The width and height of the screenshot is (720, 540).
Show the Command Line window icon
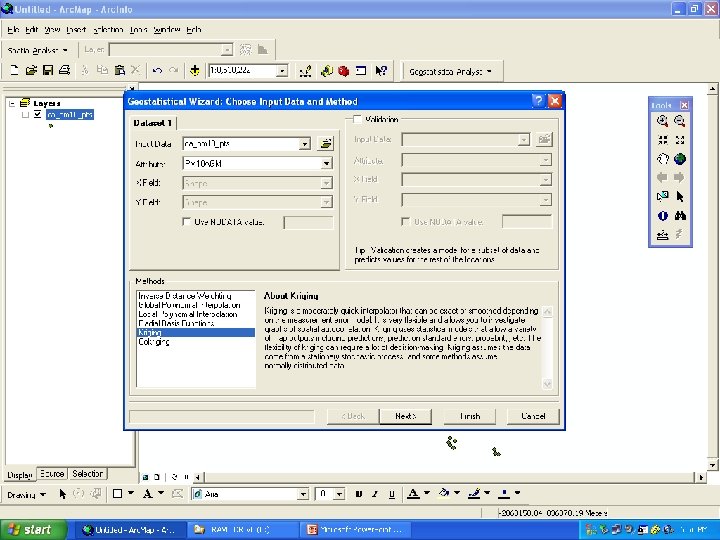[361, 71]
